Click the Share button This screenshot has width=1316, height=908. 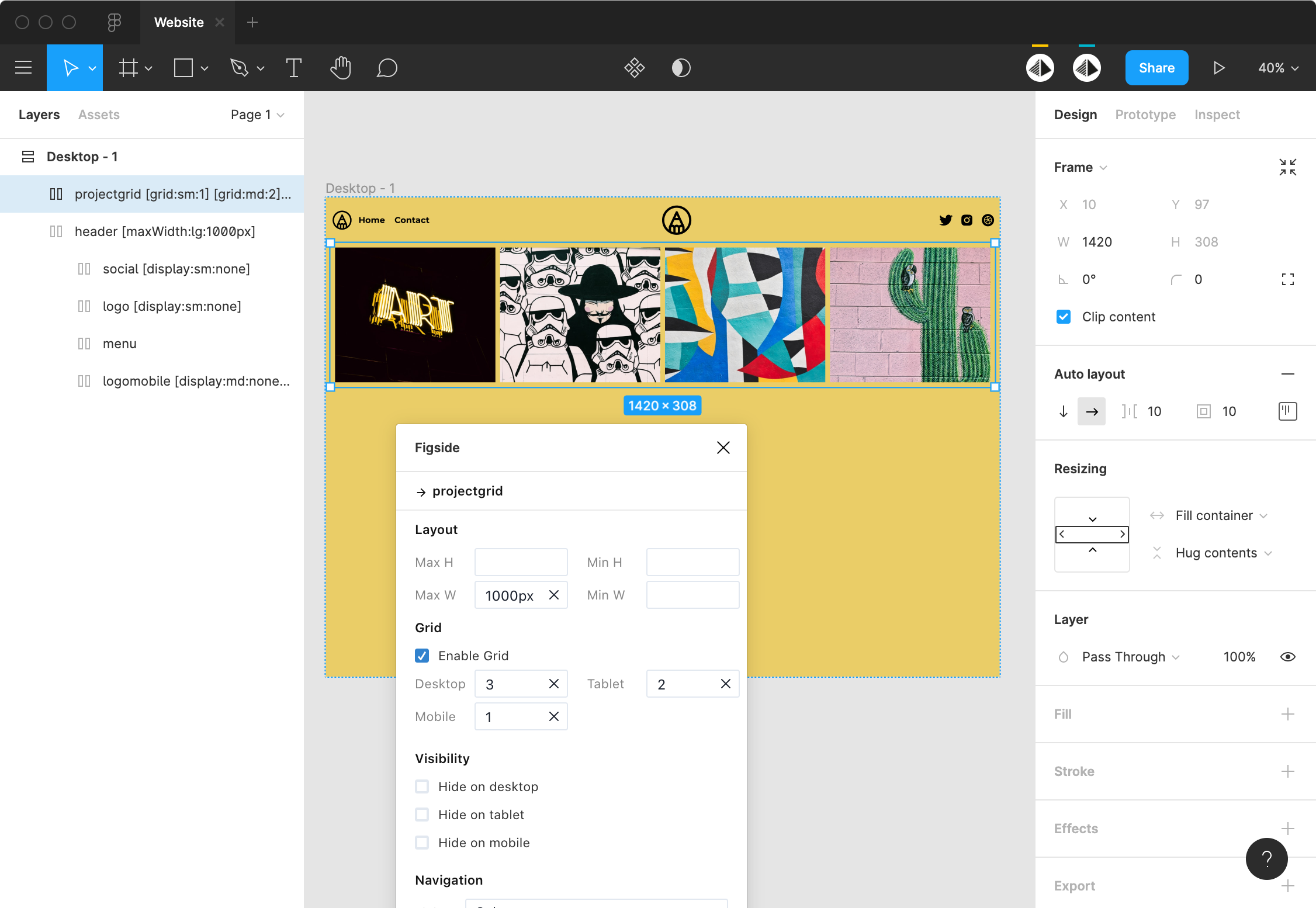tap(1156, 68)
